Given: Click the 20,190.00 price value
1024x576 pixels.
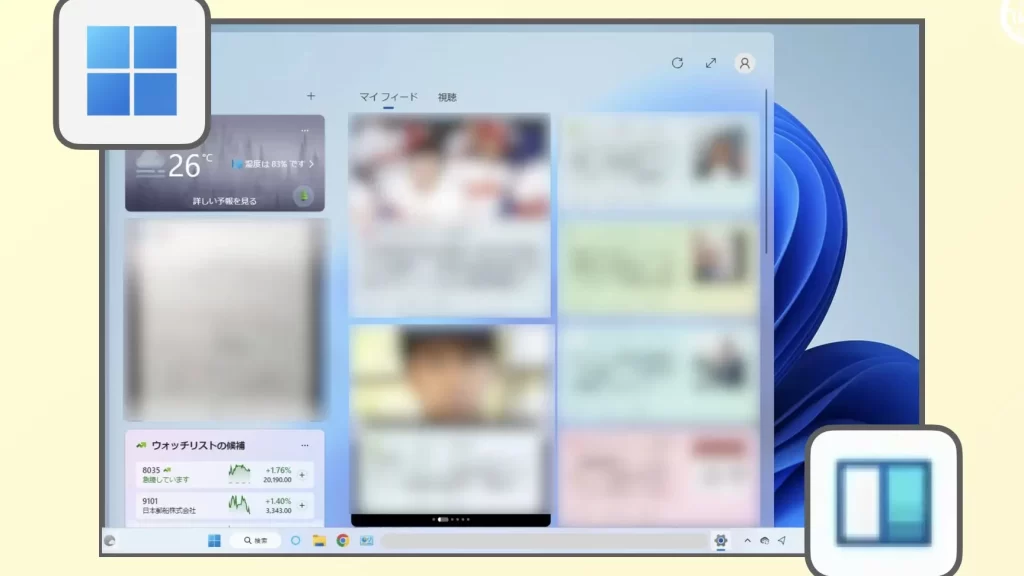Looking at the screenshot, I should click(x=277, y=479).
